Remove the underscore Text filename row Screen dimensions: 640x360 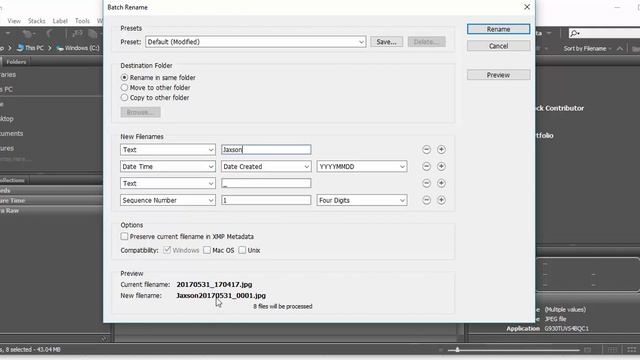(426, 183)
